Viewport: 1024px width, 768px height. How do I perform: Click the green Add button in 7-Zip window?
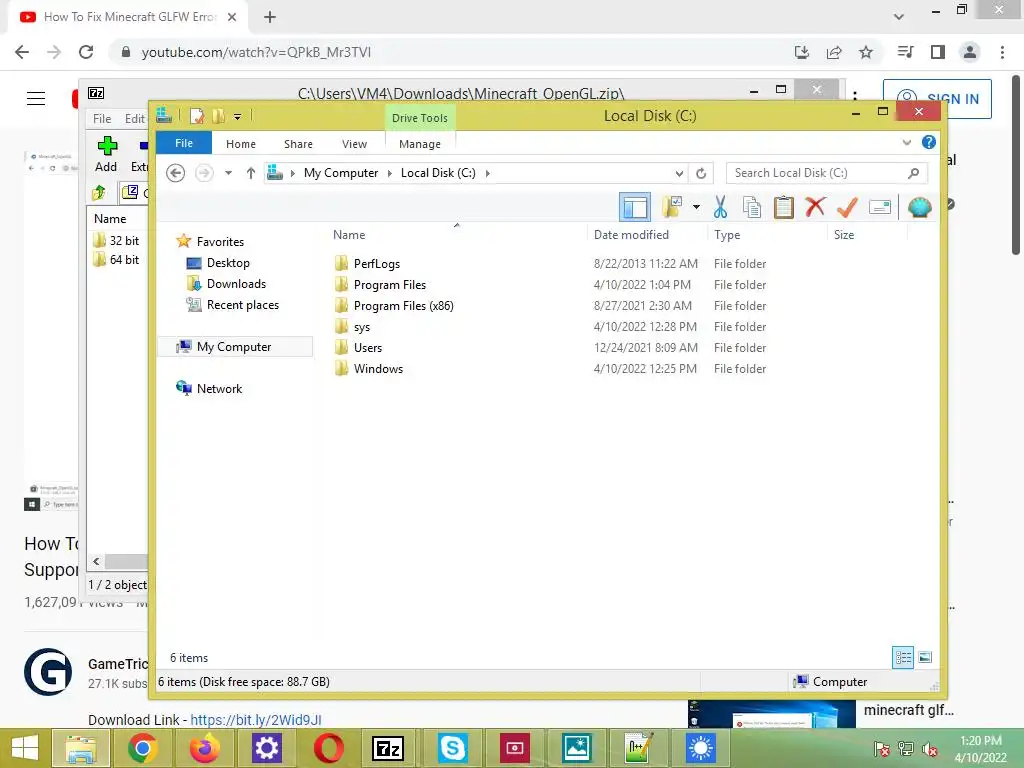point(106,154)
